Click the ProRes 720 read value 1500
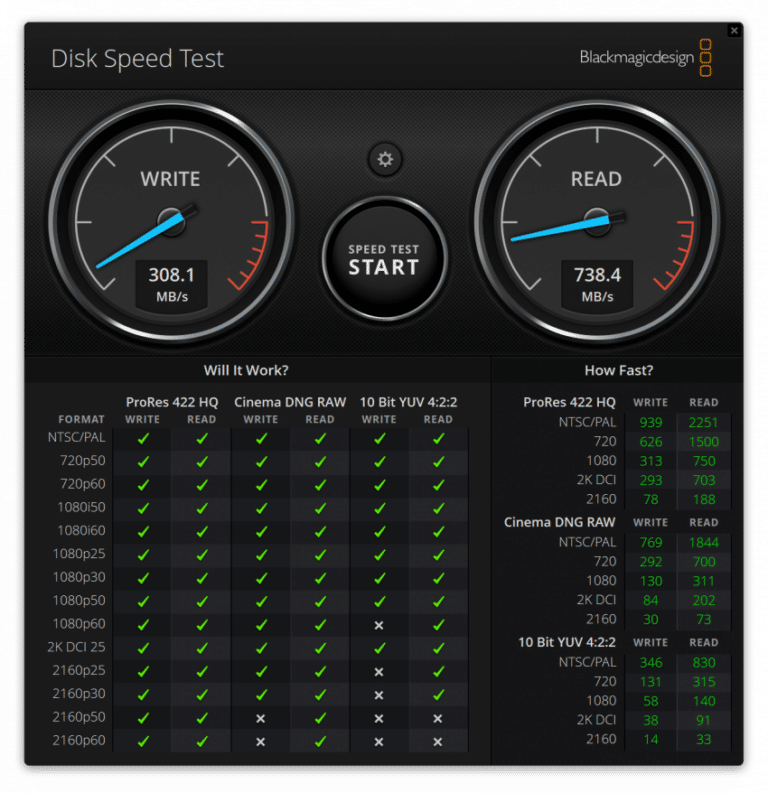 pos(703,442)
